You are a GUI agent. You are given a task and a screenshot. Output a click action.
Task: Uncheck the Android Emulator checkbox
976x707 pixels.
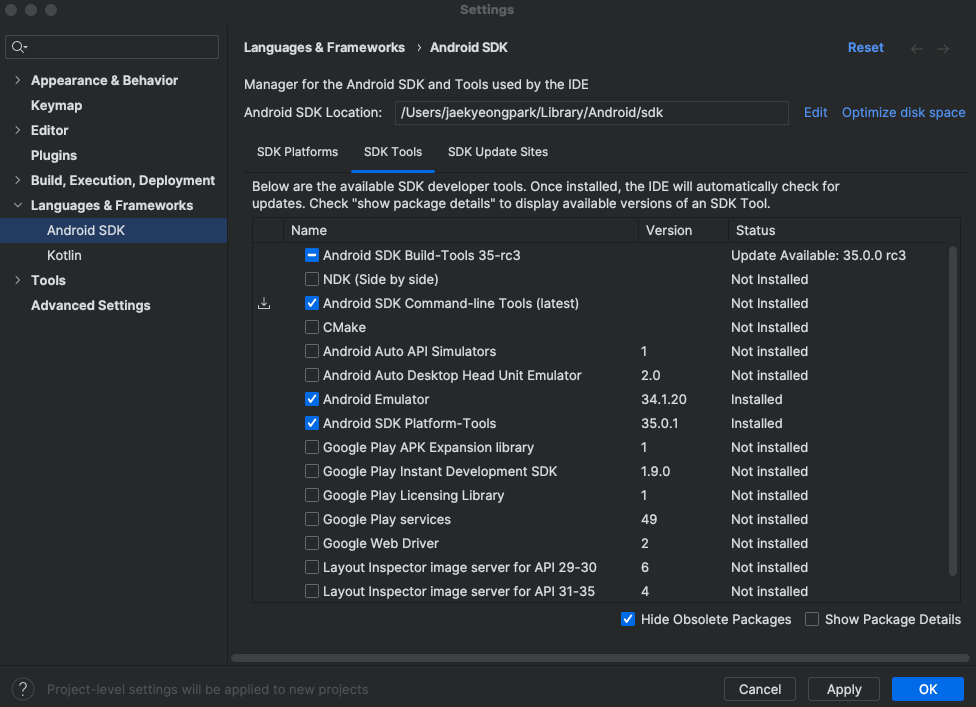pyautogui.click(x=312, y=399)
